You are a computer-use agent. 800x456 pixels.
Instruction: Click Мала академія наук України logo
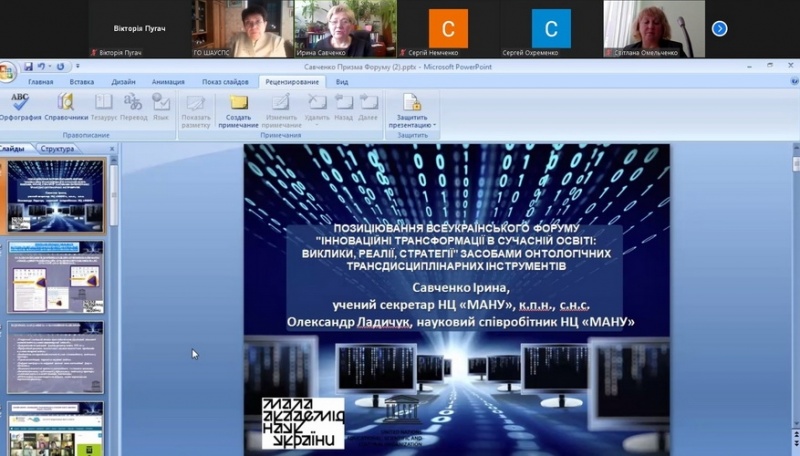click(303, 423)
